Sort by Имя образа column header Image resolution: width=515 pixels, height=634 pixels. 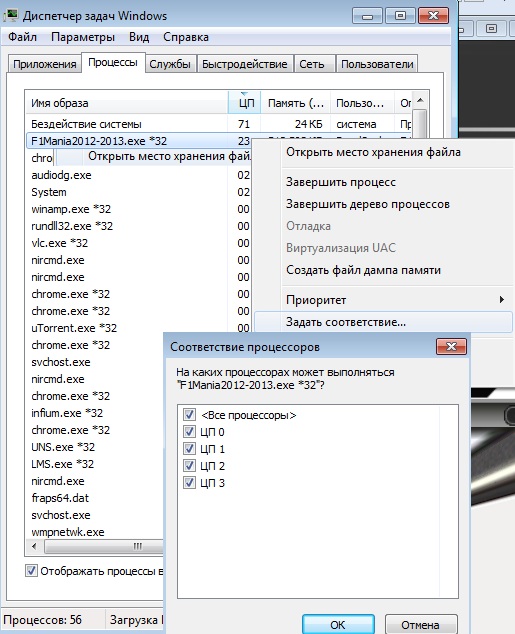point(126,103)
